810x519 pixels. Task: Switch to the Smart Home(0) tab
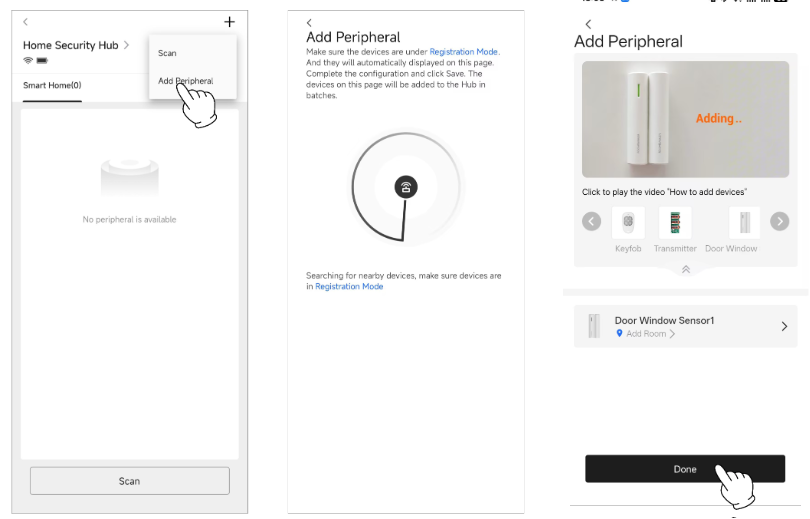coord(52,86)
